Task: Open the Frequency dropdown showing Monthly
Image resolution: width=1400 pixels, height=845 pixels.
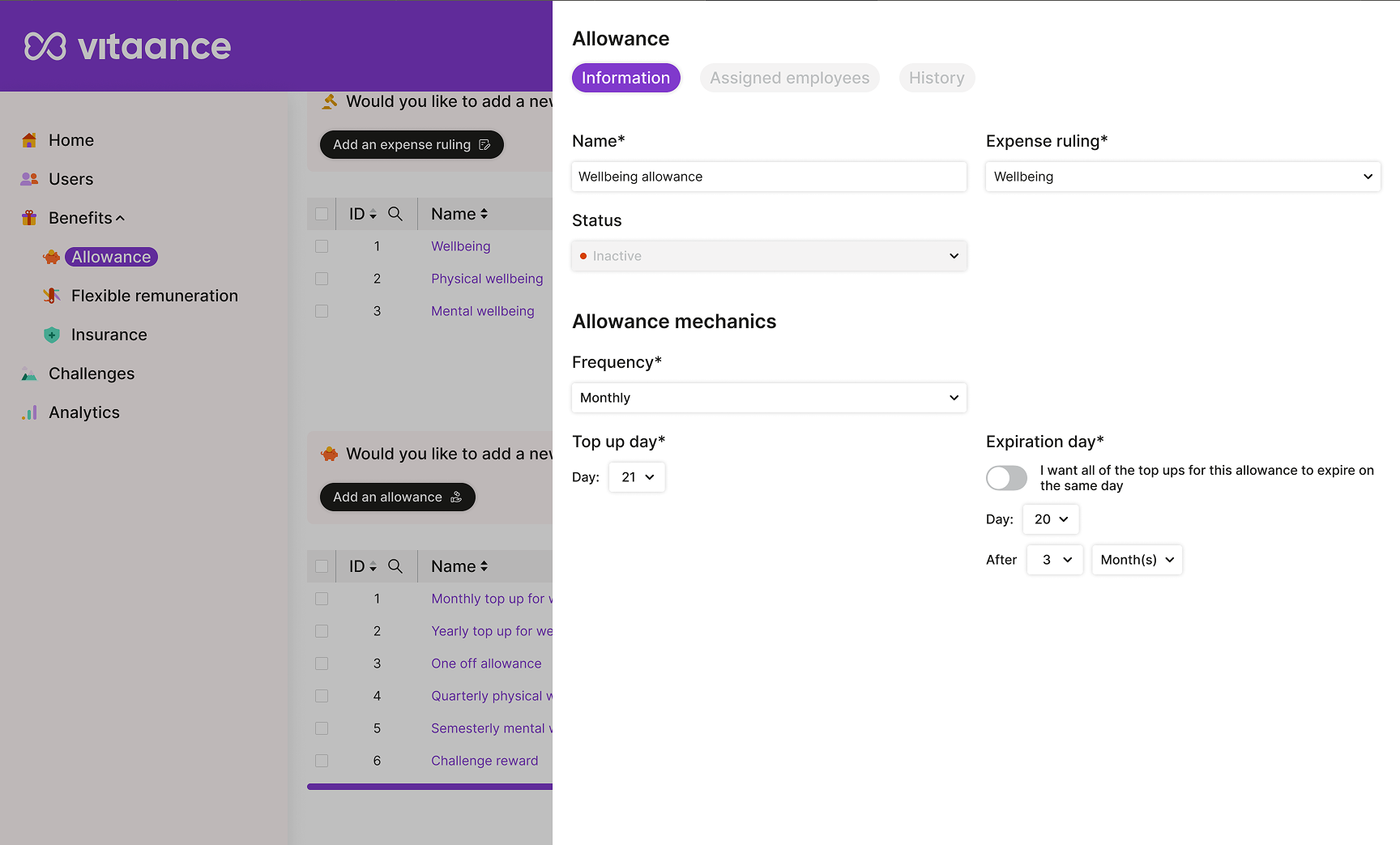Action: point(768,398)
